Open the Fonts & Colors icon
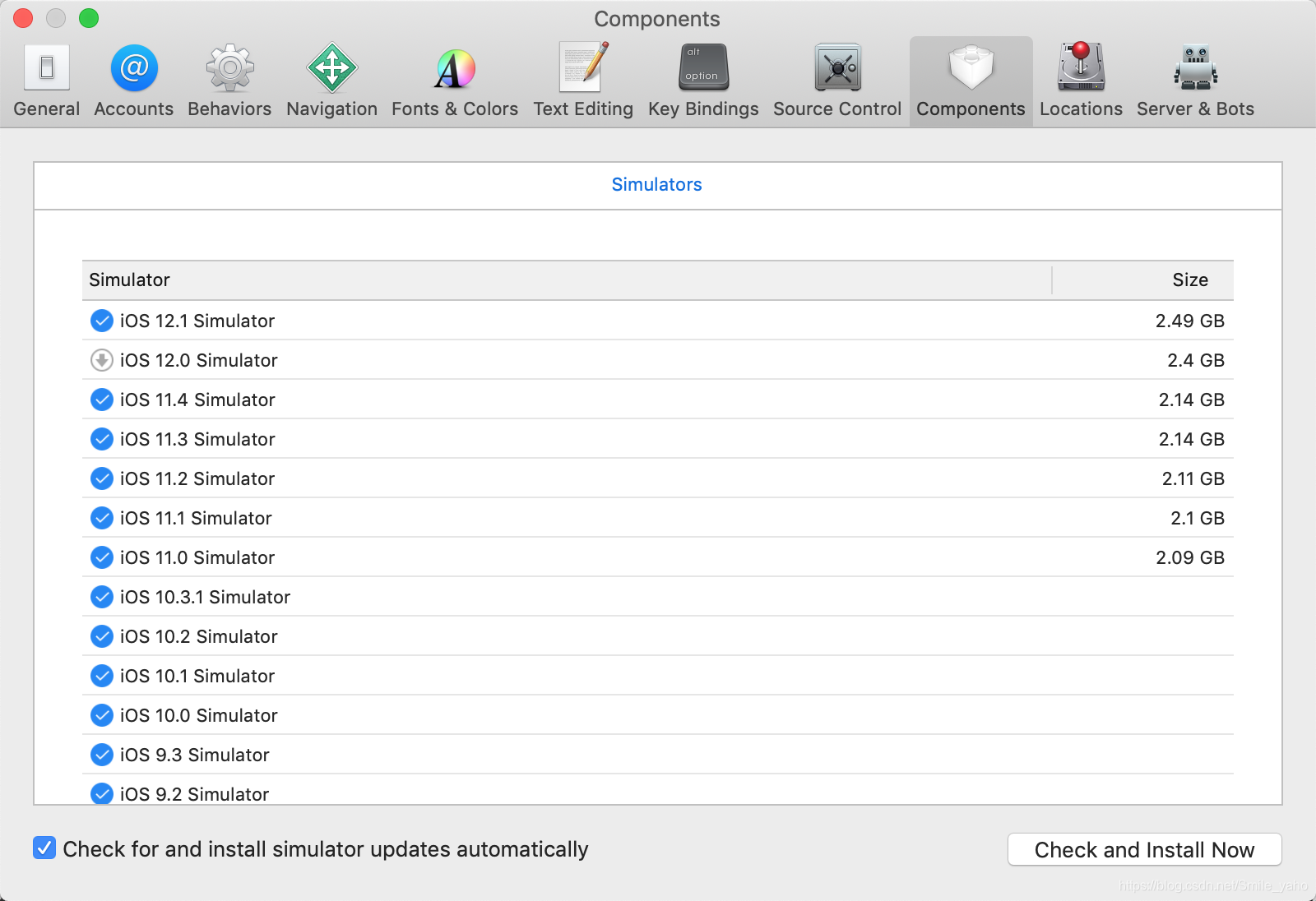 point(455,69)
